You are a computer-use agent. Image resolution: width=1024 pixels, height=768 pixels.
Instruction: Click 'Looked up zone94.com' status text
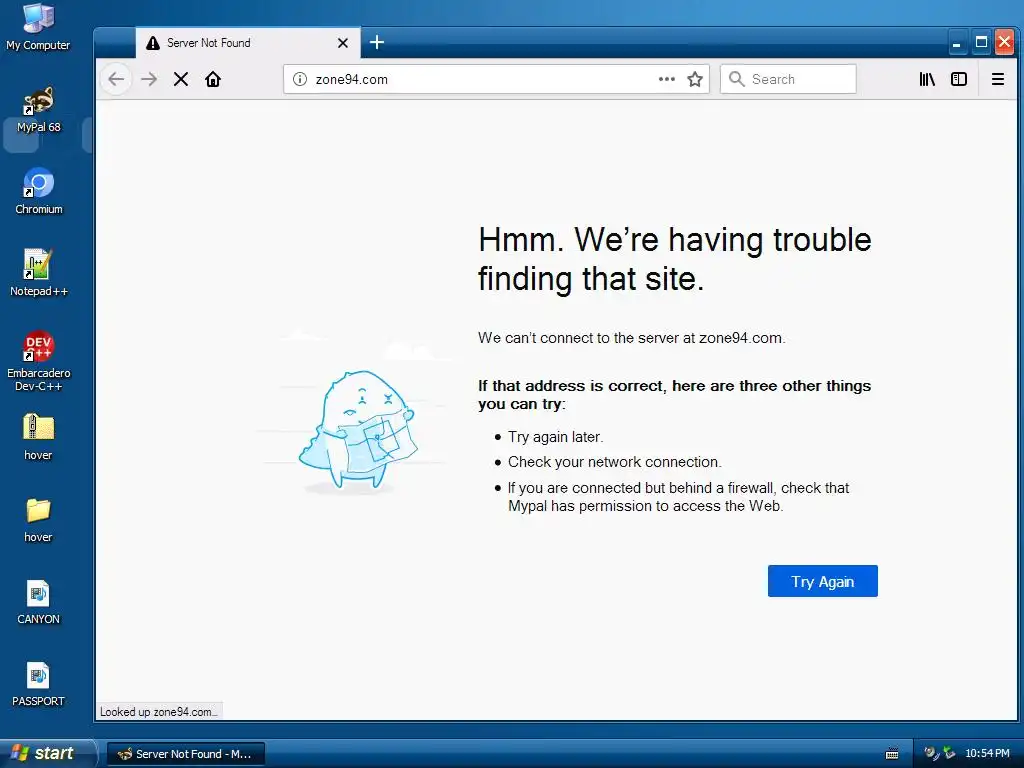tap(159, 712)
